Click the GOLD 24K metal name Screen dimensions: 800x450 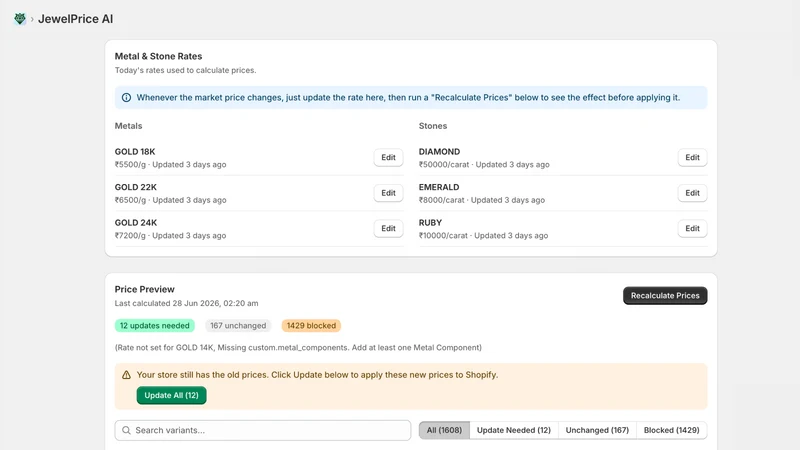136,222
